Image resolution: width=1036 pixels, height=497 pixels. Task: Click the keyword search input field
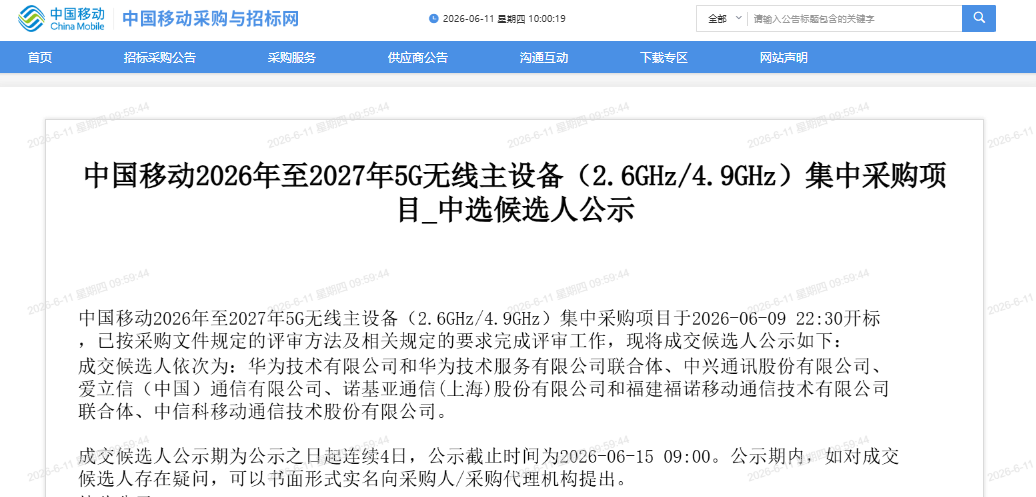pyautogui.click(x=854, y=19)
